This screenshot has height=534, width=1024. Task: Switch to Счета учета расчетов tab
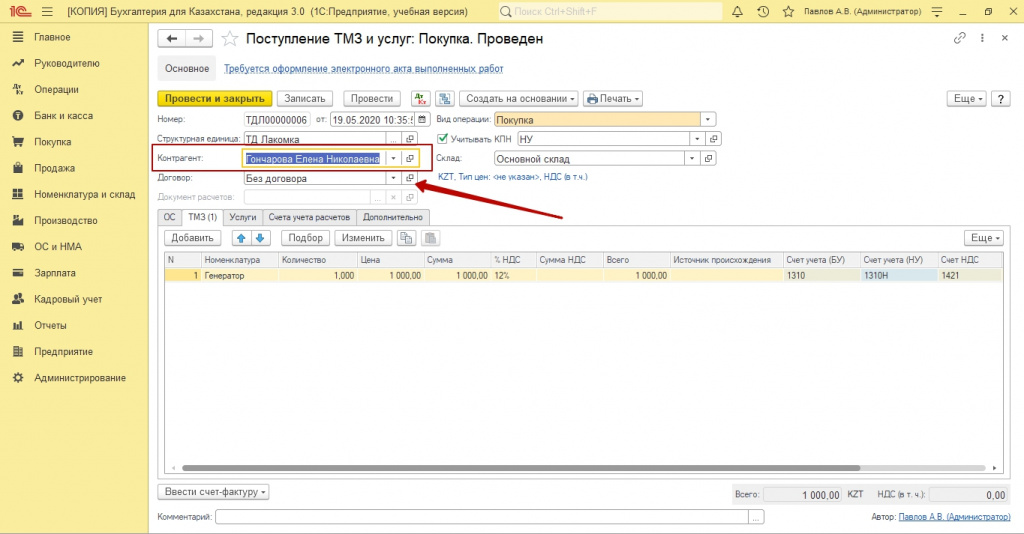click(309, 217)
